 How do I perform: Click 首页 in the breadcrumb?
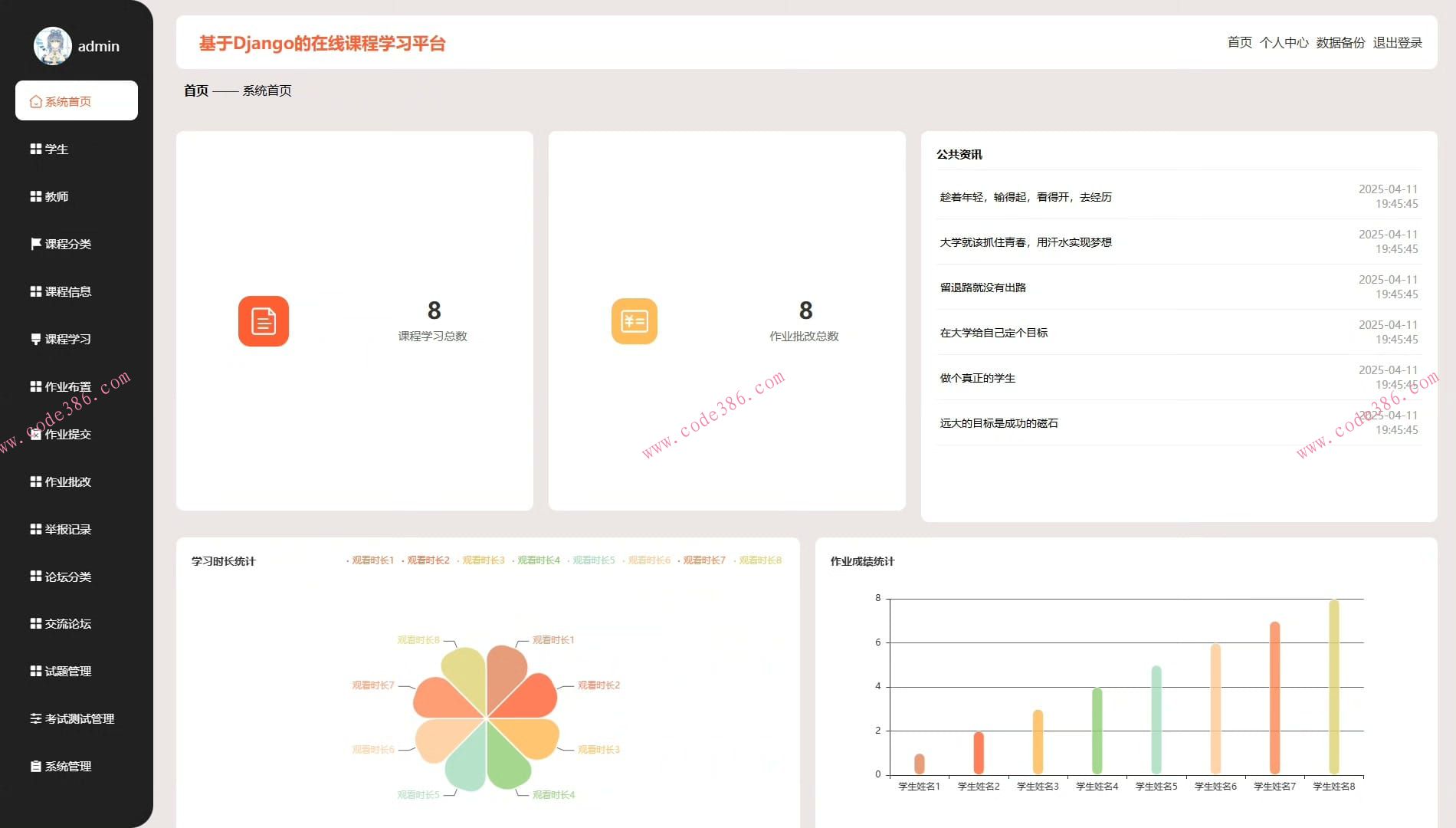196,90
